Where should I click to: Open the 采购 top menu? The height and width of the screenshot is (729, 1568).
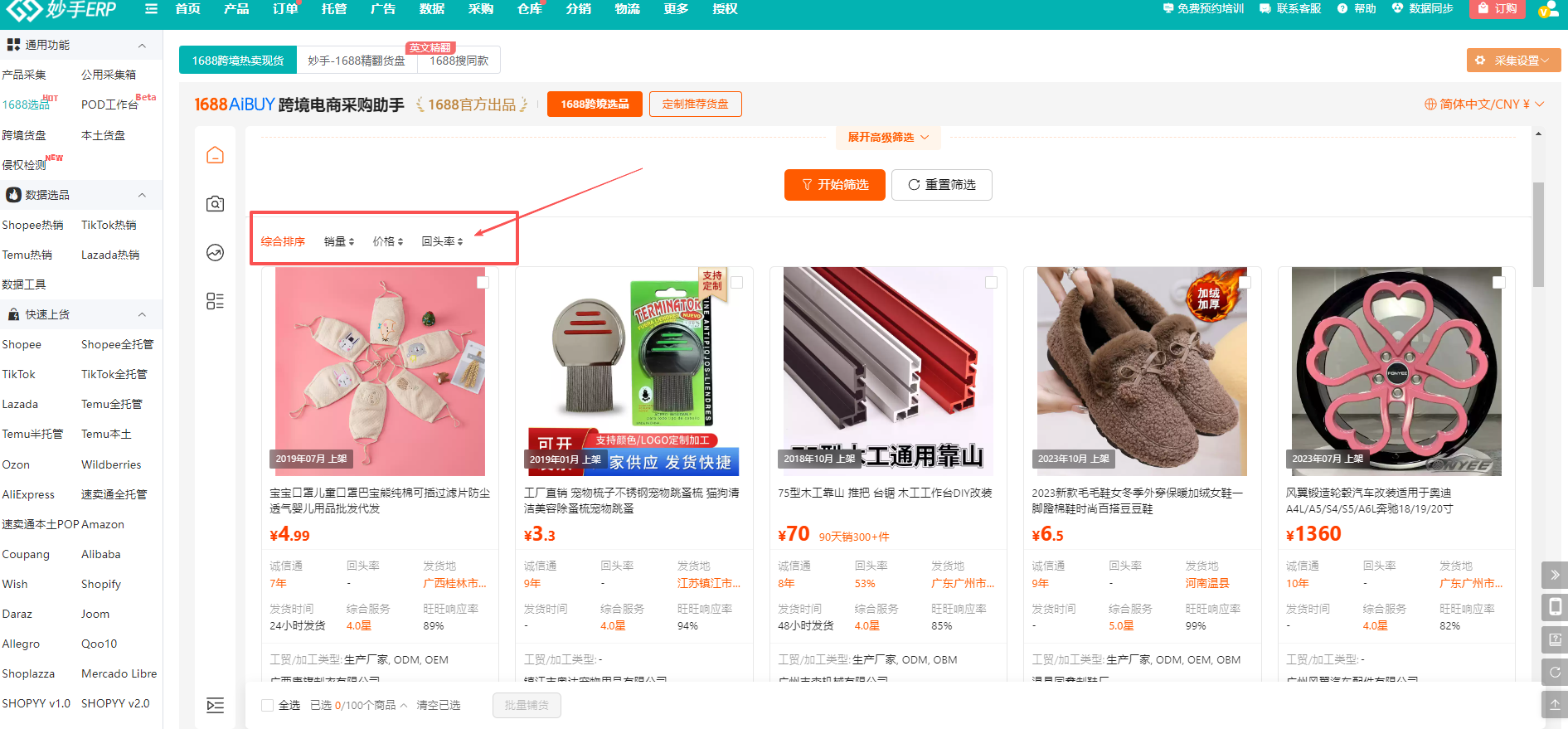[x=481, y=9]
